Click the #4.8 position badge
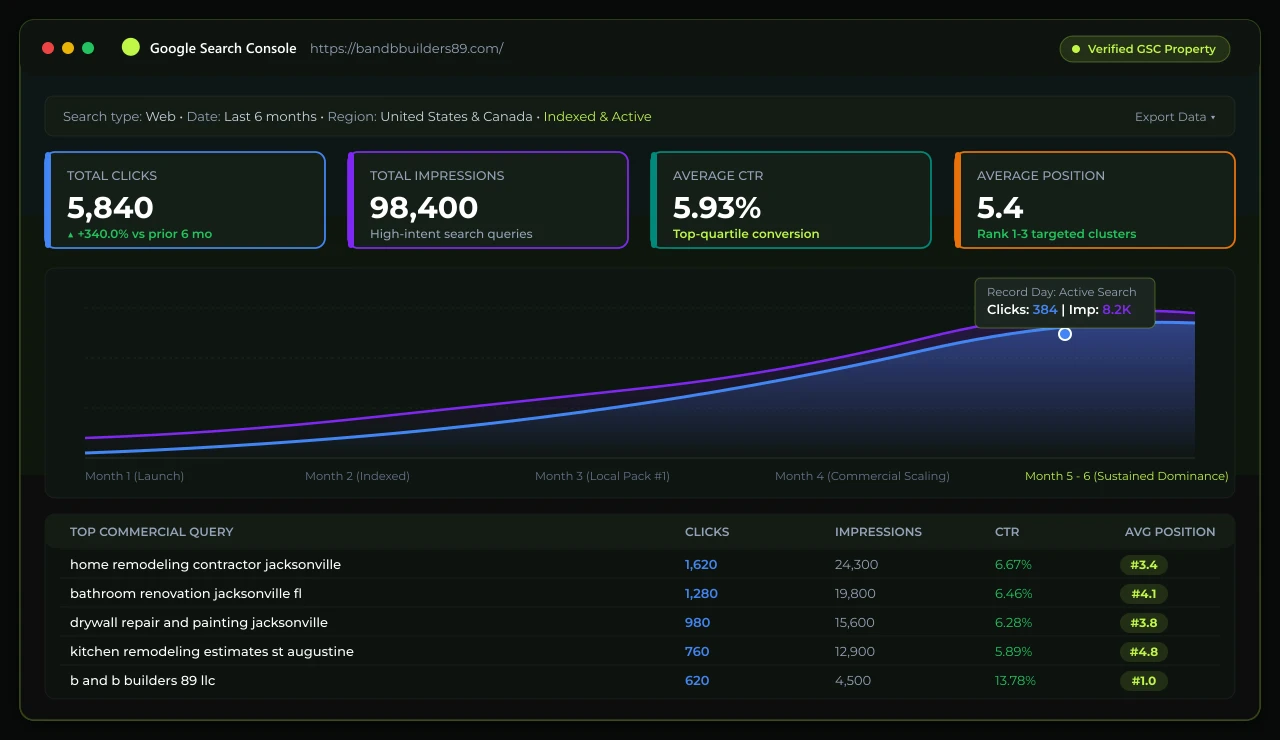1280x740 pixels. [1144, 652]
